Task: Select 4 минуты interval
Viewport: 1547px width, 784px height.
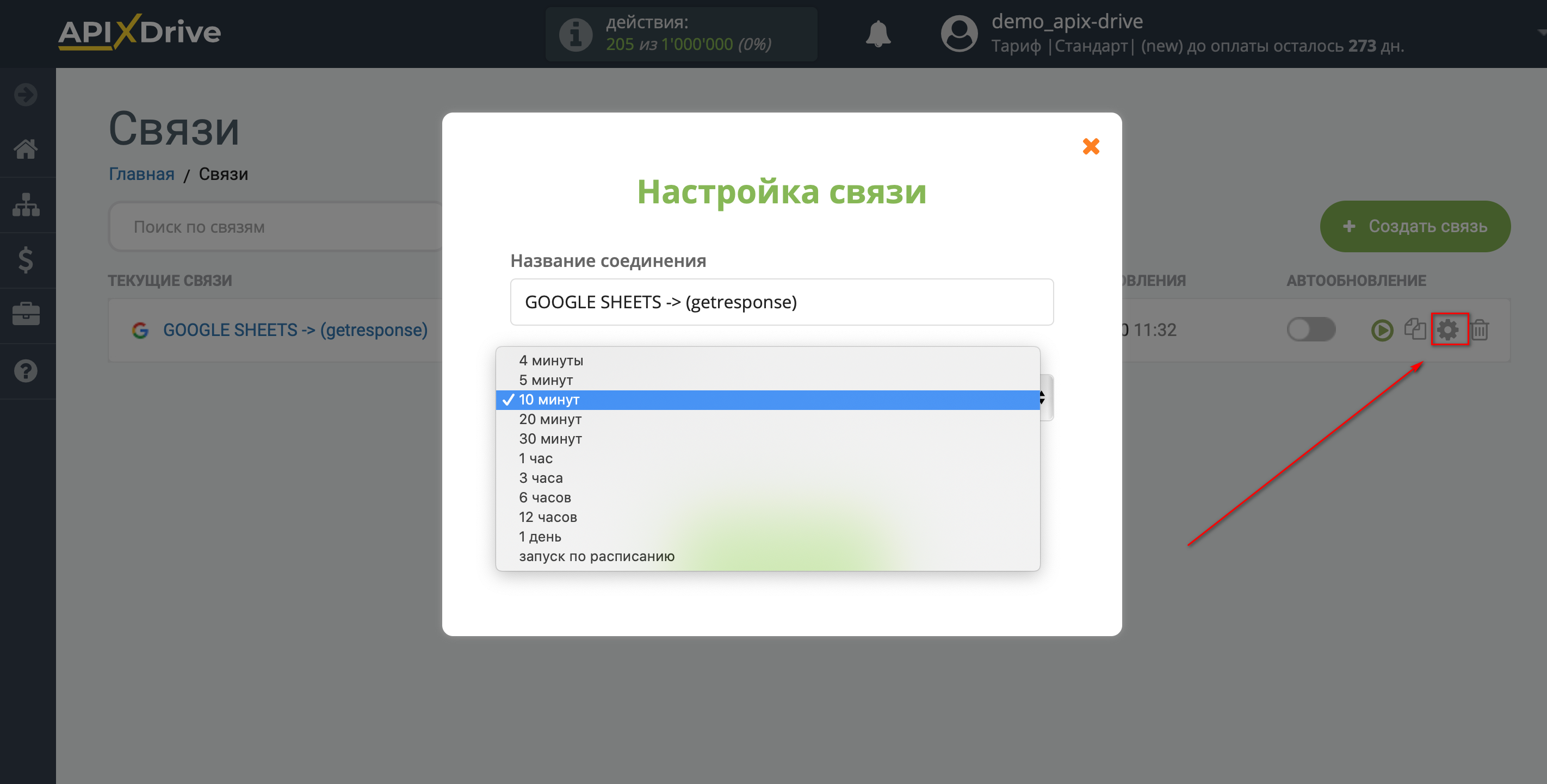Action: (768, 360)
